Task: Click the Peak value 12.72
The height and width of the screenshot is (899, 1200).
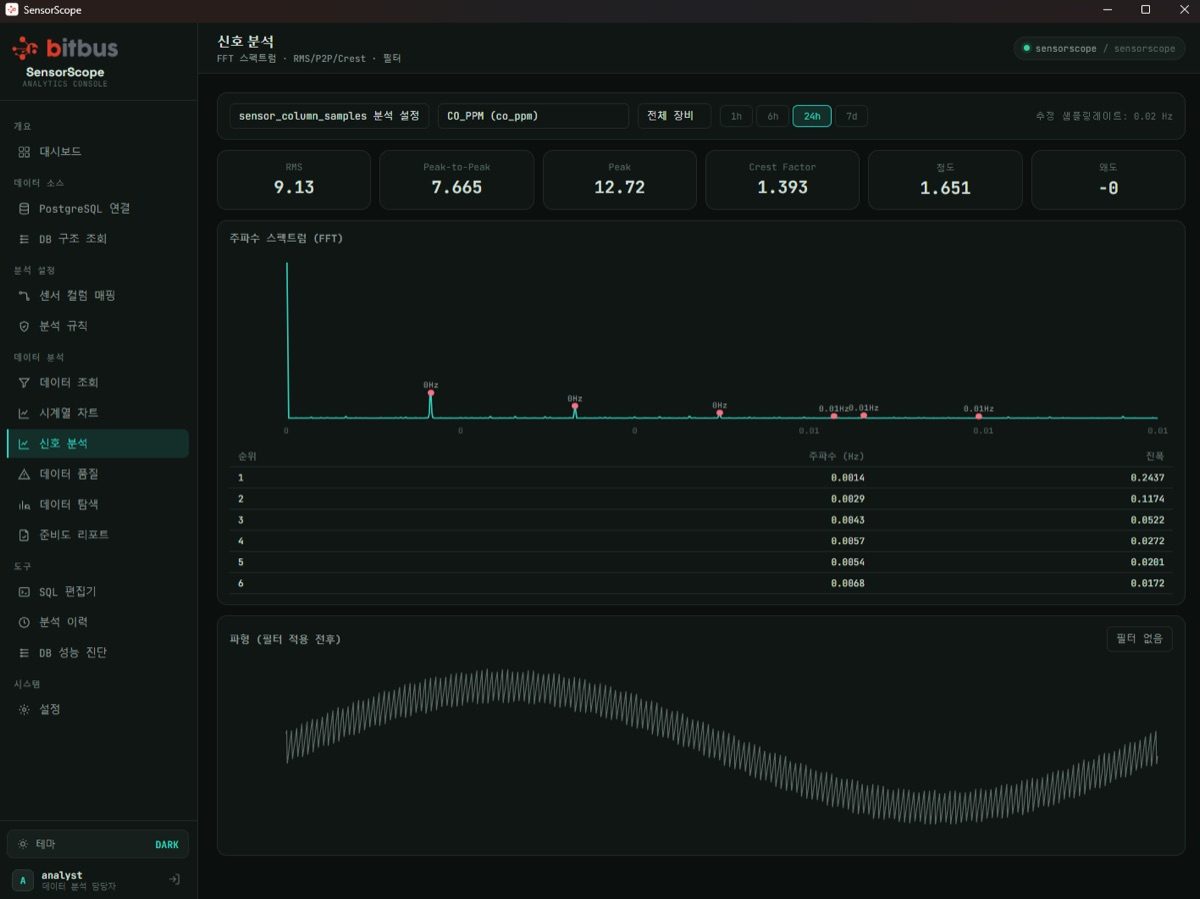Action: coord(620,187)
